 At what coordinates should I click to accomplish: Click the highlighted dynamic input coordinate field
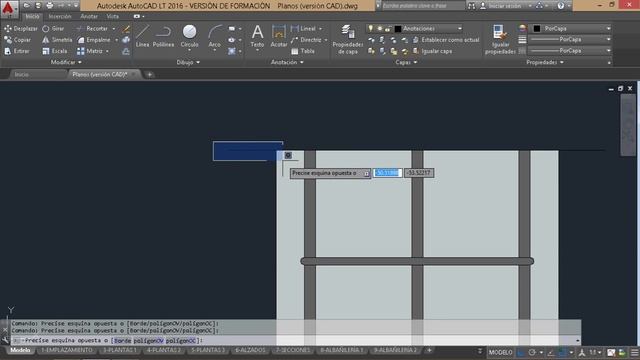pos(387,173)
